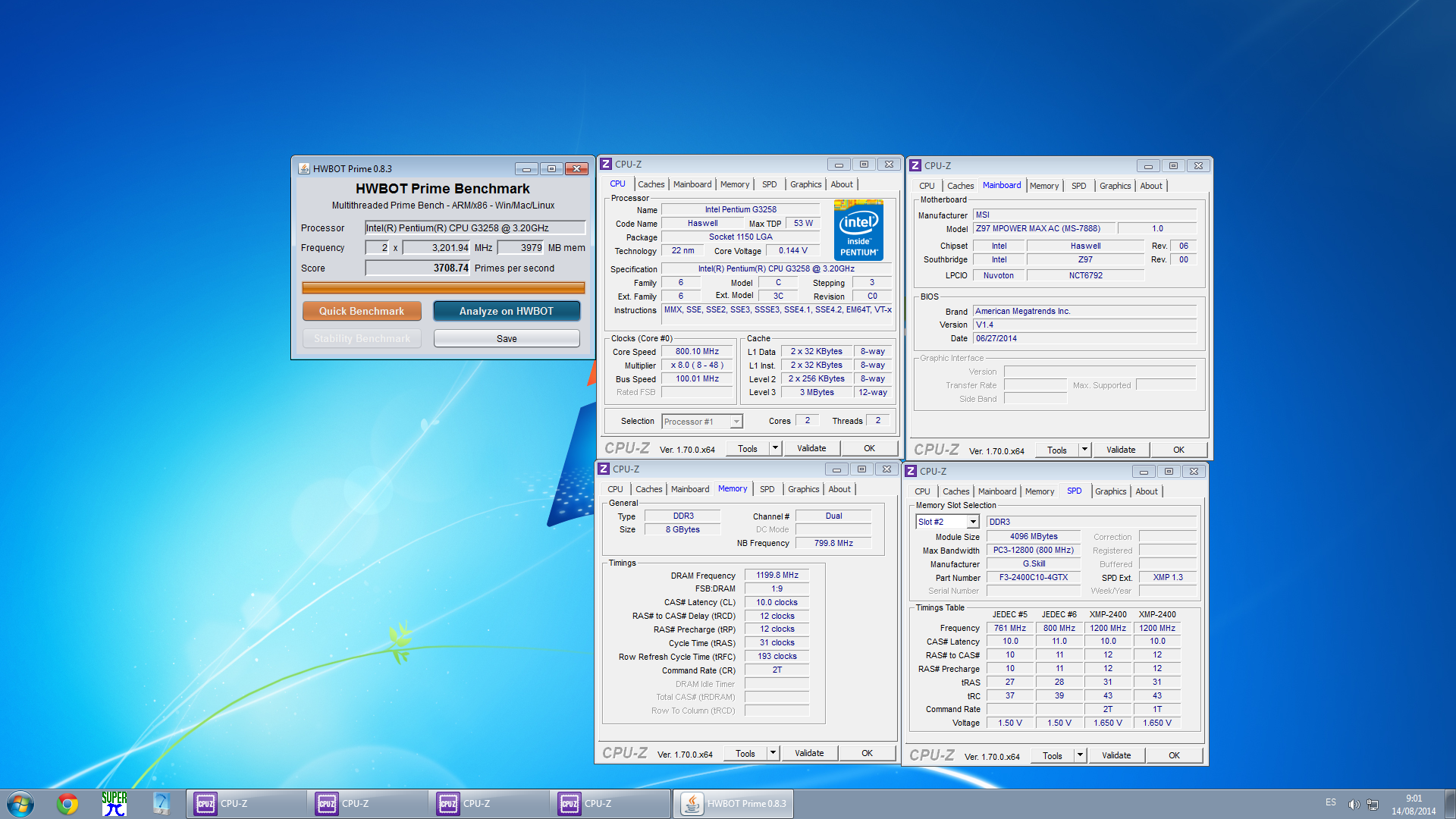The height and width of the screenshot is (819, 1456).
Task: Switch to the third CPU-Z taskbar button
Action: [x=490, y=804]
